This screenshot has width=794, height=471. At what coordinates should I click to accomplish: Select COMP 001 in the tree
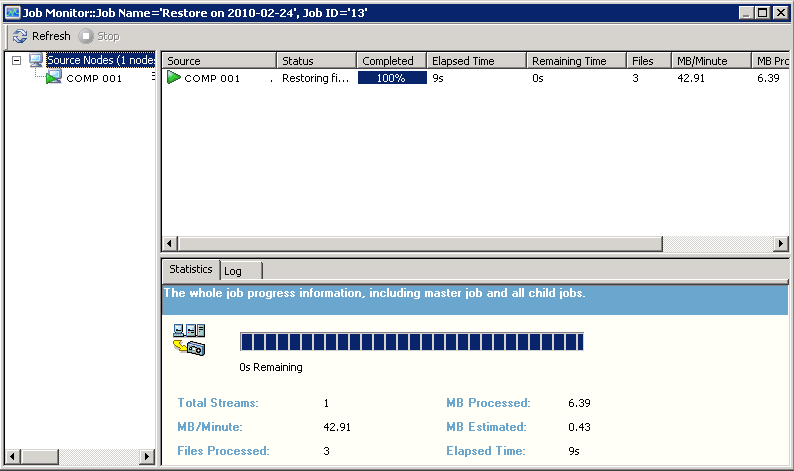[x=94, y=78]
